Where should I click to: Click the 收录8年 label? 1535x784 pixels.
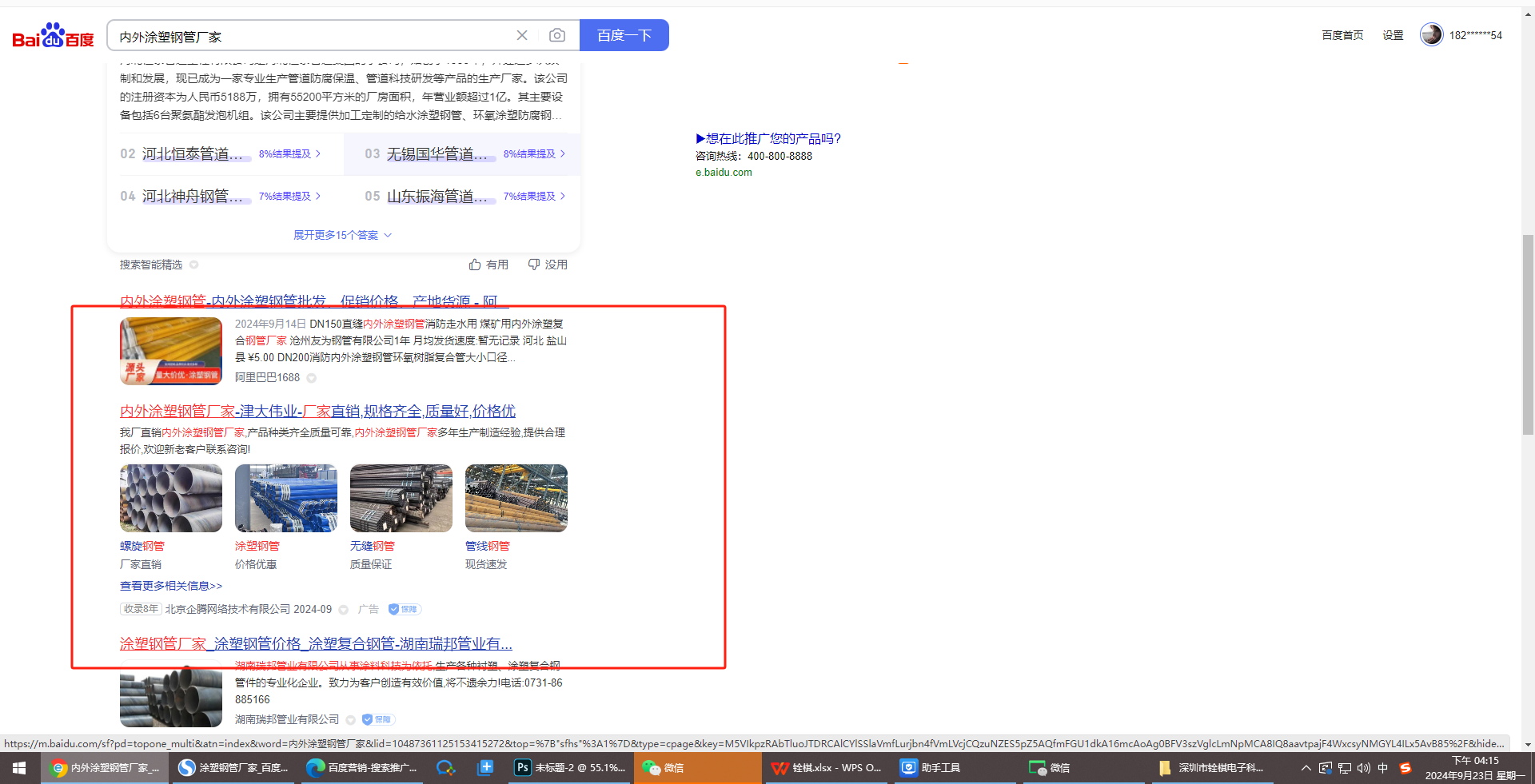[x=141, y=609]
